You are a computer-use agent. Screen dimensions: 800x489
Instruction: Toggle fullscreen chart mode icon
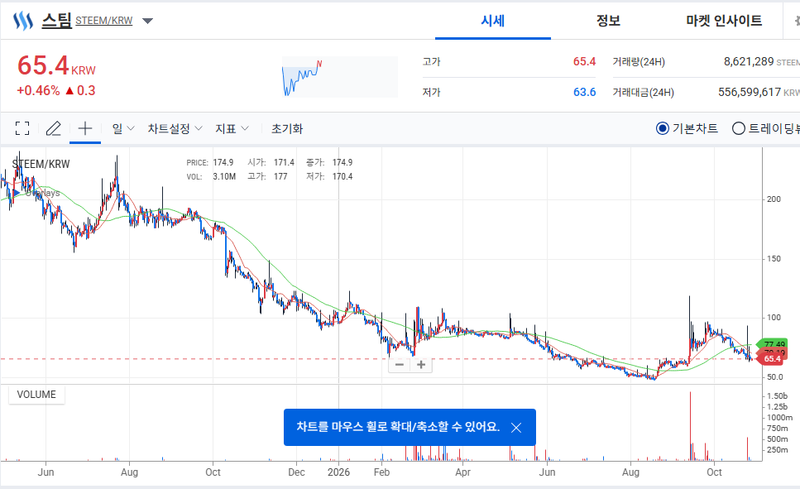click(x=22, y=129)
